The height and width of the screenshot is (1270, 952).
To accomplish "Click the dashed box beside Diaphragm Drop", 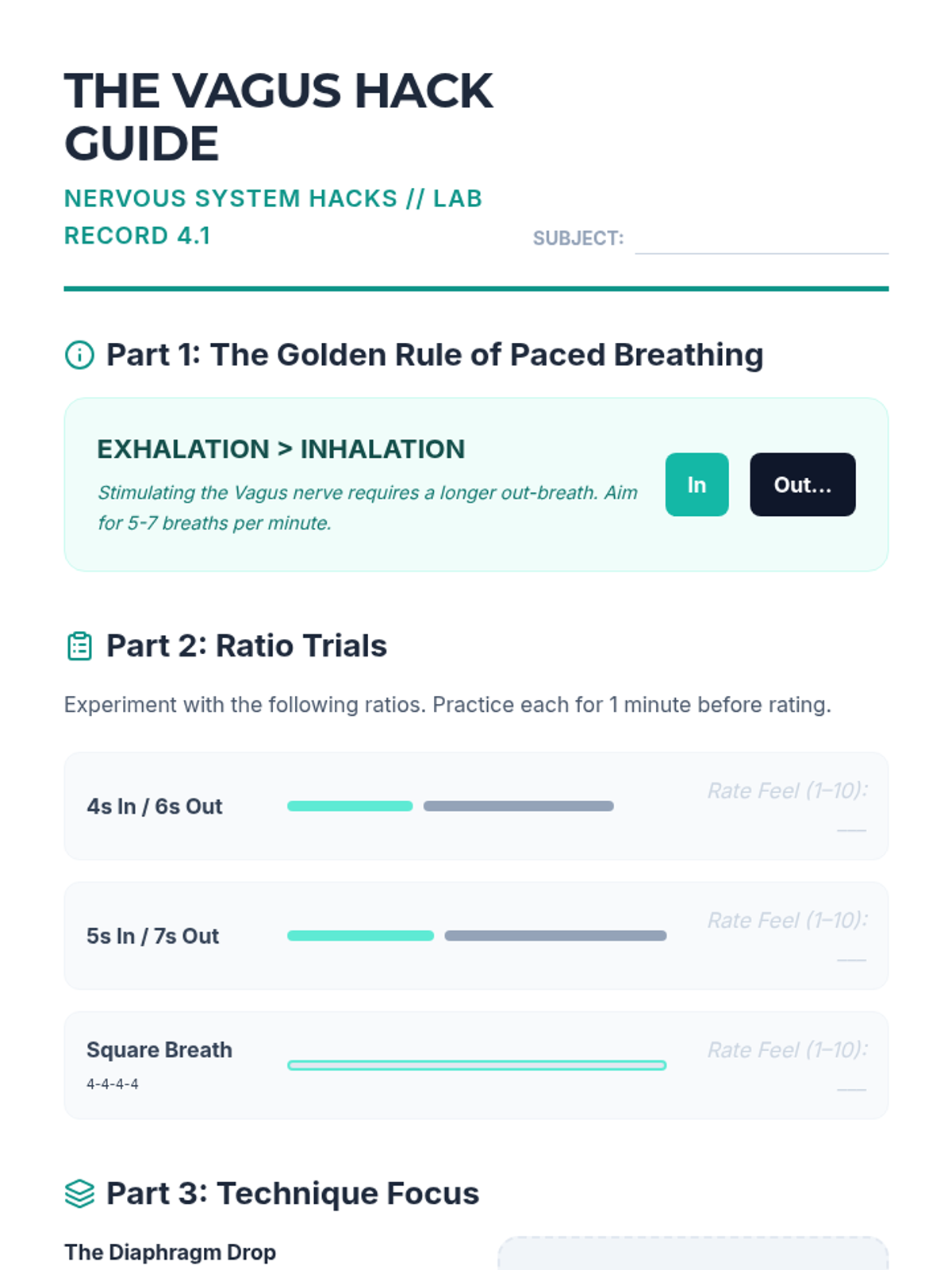I will pyautogui.click(x=693, y=1254).
